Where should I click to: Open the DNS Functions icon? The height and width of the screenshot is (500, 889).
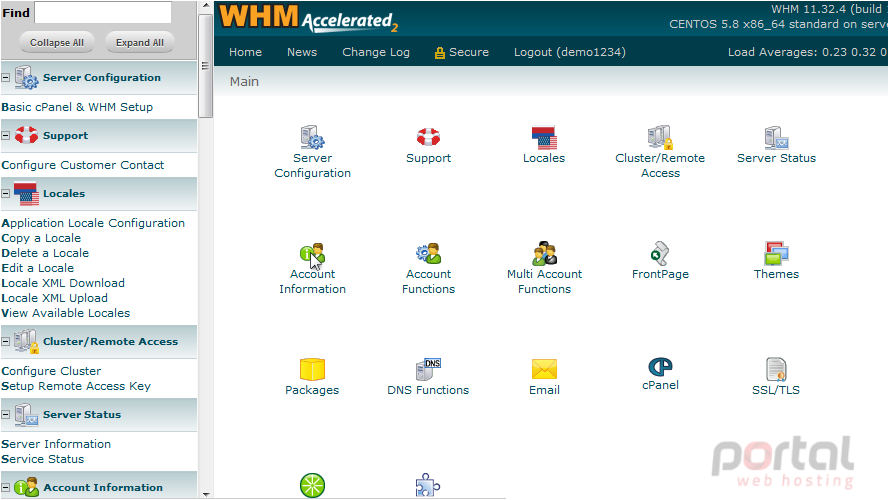[x=428, y=369]
